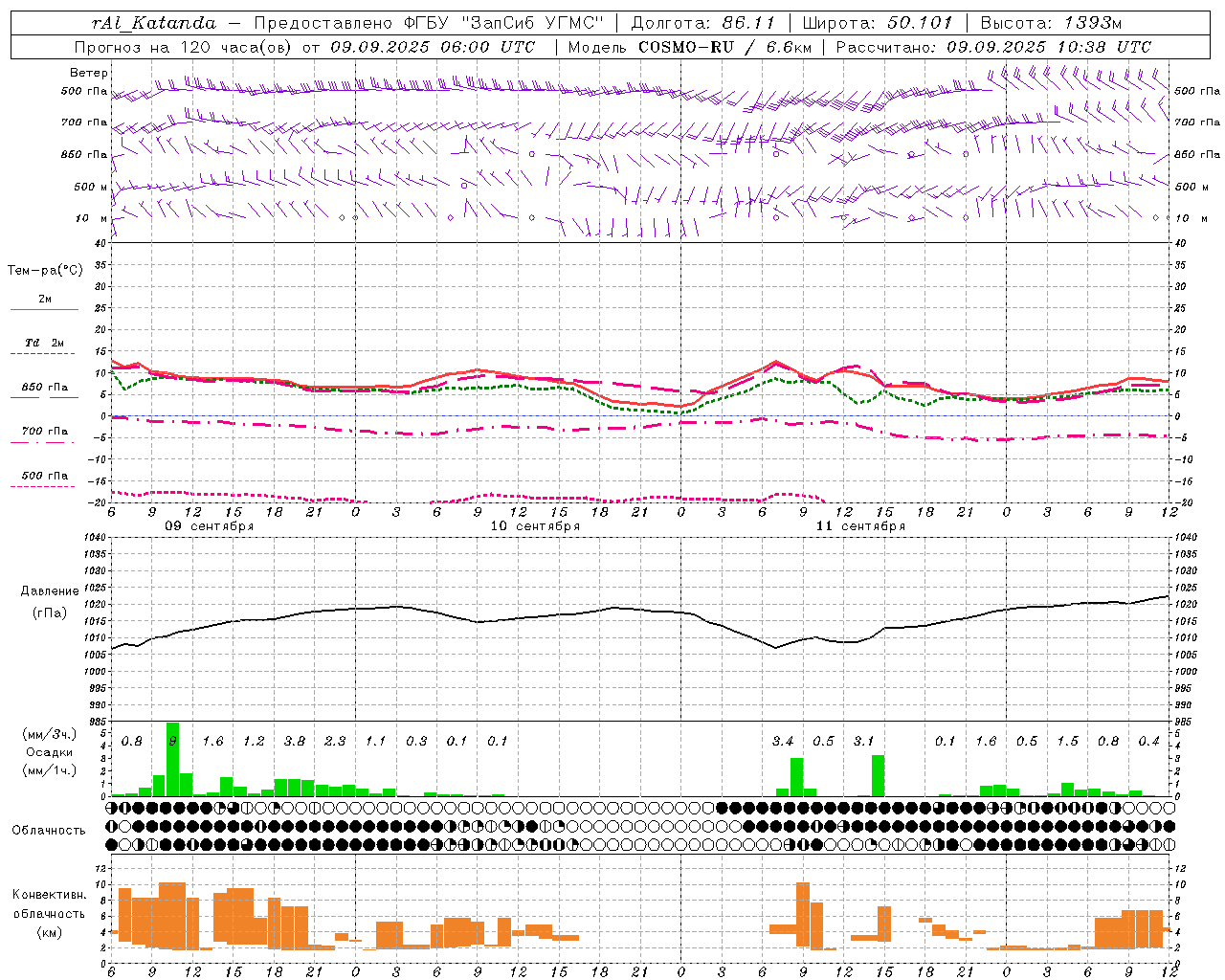Click the dotted 500 гПа legend line

43,486
